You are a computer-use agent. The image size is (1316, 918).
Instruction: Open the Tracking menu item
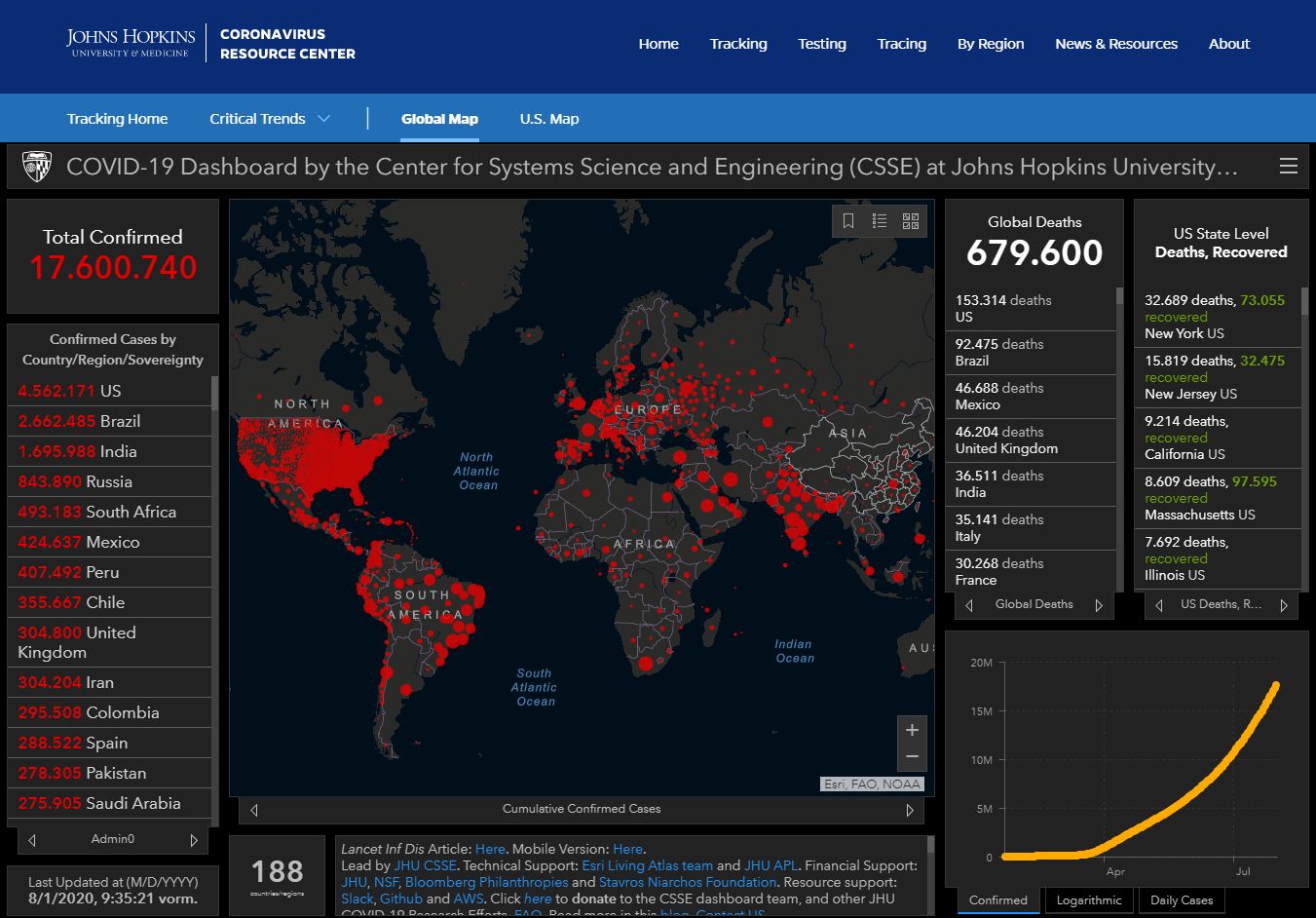[x=738, y=44]
